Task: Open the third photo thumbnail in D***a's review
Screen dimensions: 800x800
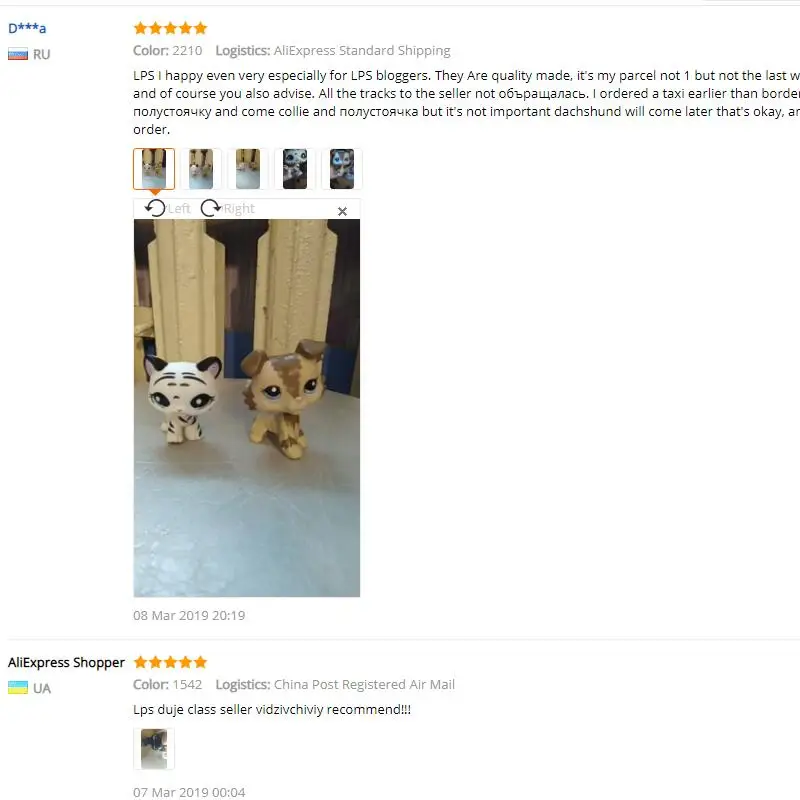Action: (248, 169)
